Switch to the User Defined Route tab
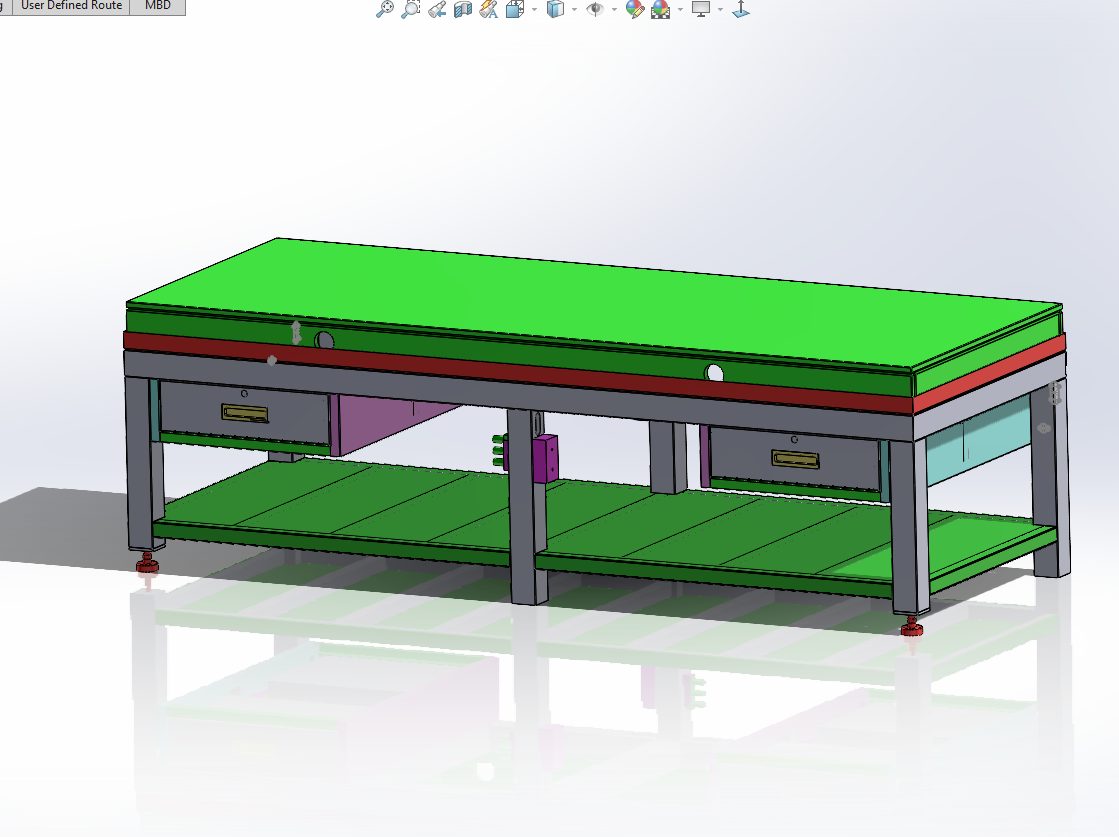 point(71,6)
